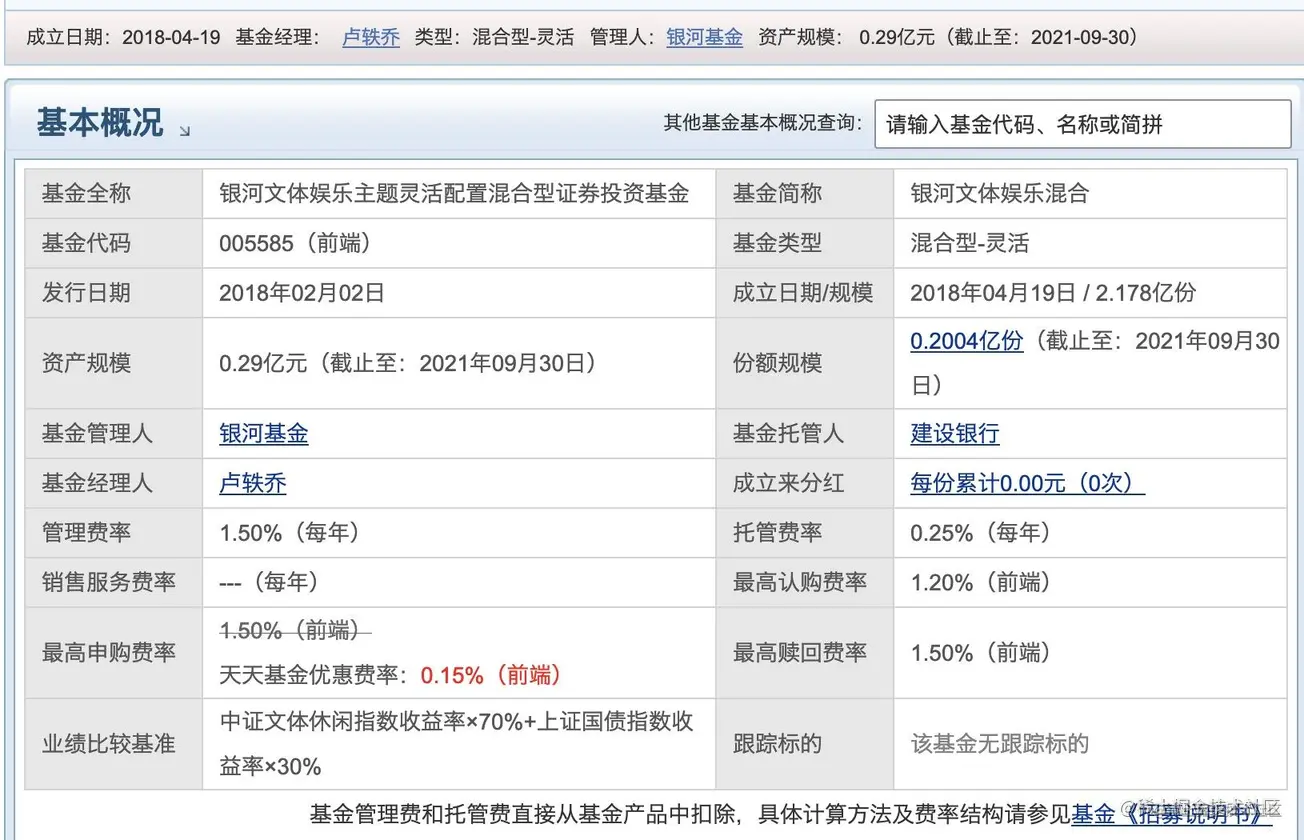Open 卢轶乔 link in 基金经理人 row

(x=253, y=483)
